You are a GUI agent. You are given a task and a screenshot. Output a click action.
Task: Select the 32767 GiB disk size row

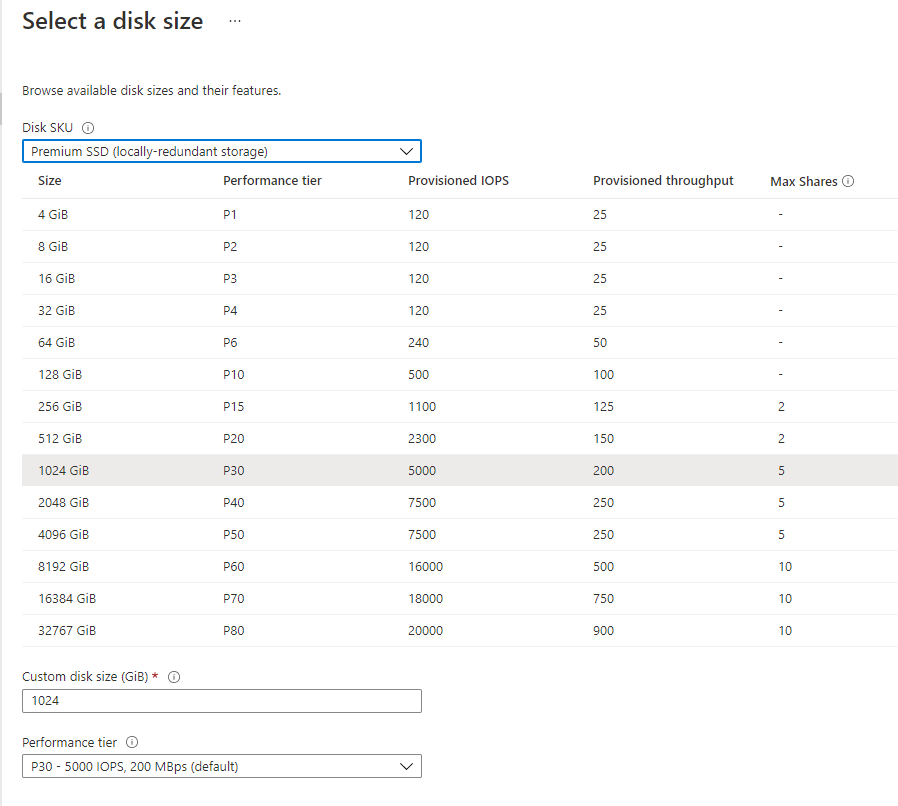pos(460,631)
